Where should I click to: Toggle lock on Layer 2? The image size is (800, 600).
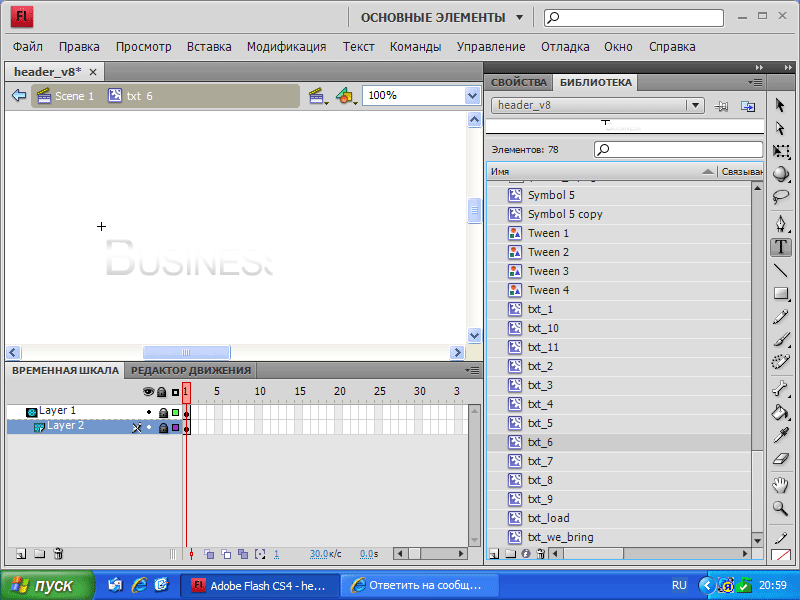click(163, 428)
